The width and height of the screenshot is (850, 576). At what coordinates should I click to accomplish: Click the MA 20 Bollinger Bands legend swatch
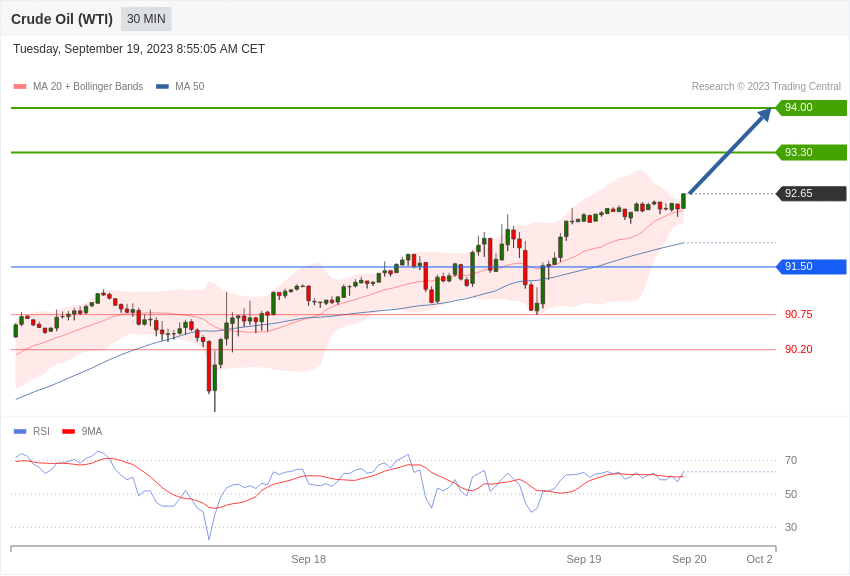pos(20,87)
